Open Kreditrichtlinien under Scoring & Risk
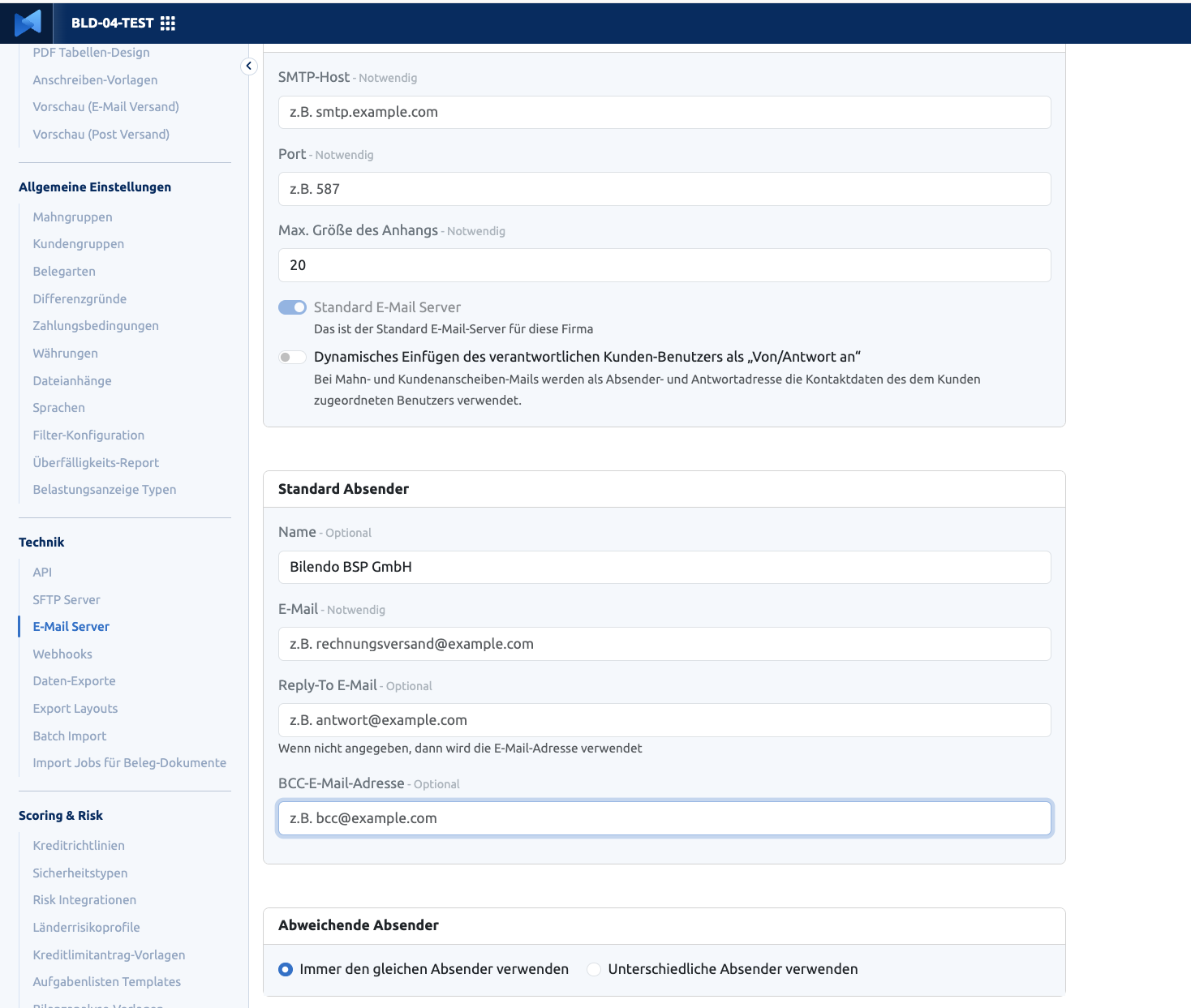 79,846
